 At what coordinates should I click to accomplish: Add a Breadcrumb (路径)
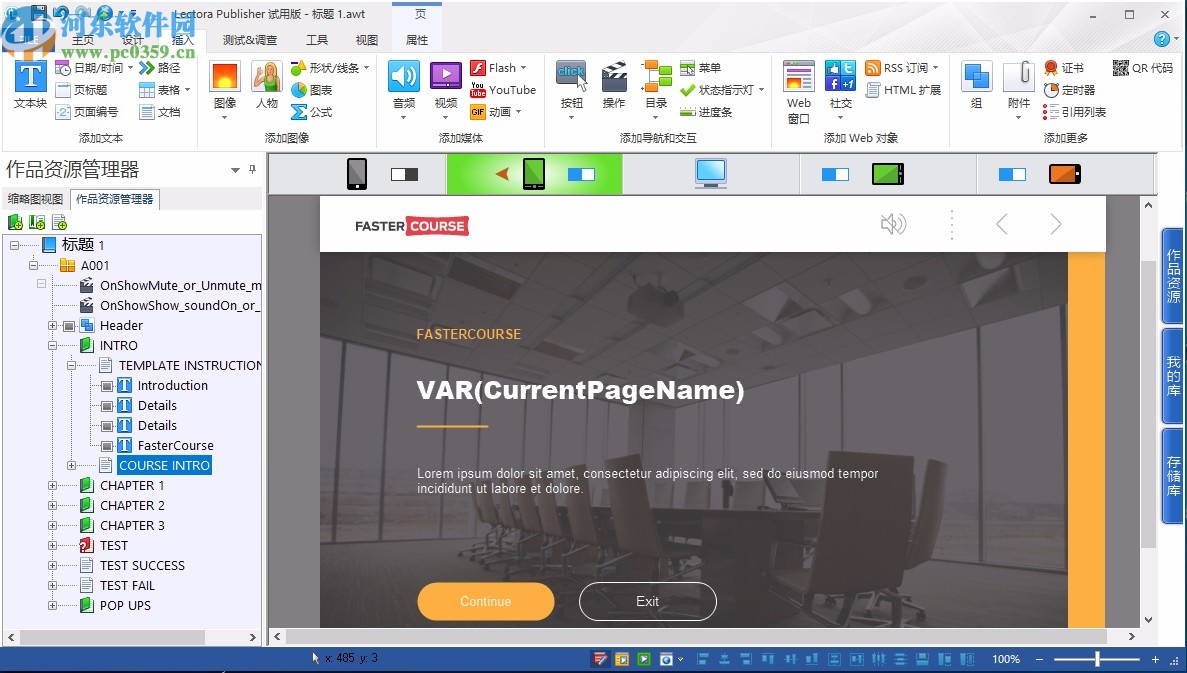click(160, 68)
